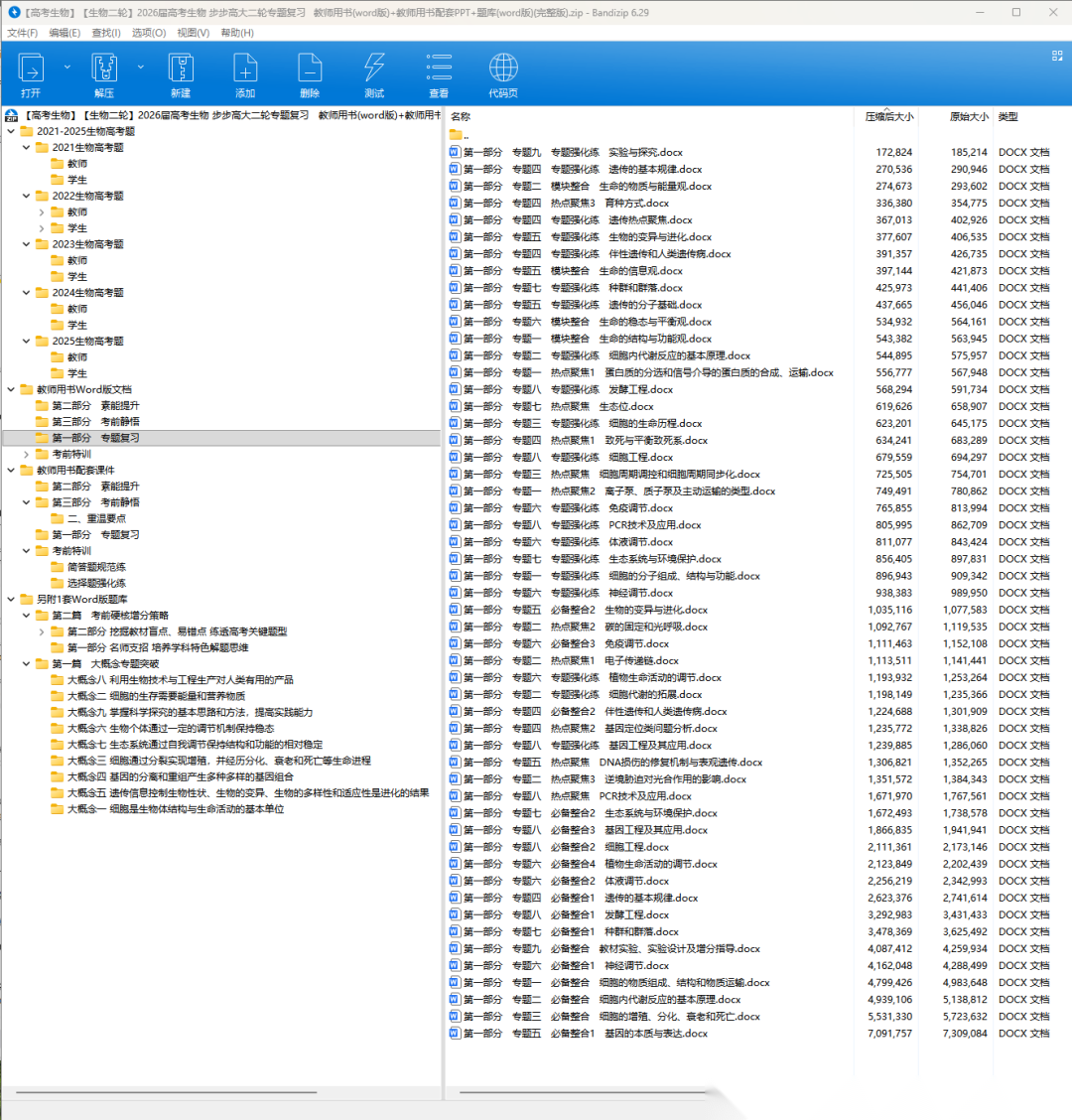Open the 选项(O) menu
Screen dimensions: 1072x1120
148,33
